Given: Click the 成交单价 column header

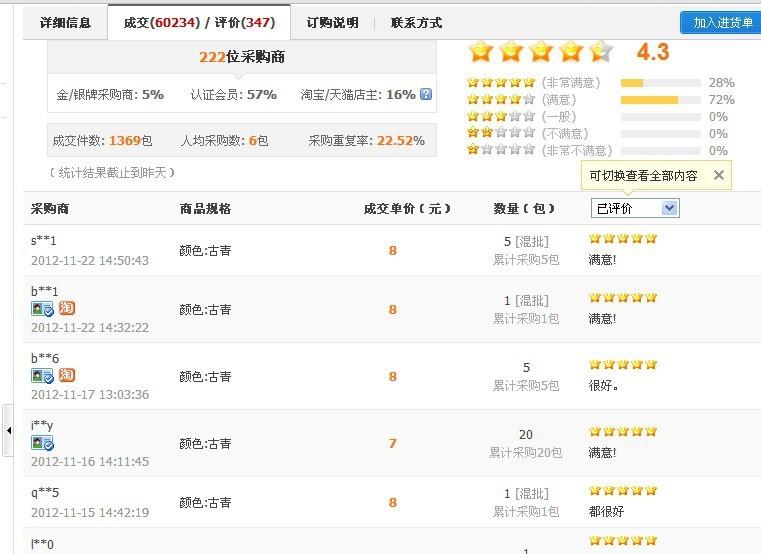Looking at the screenshot, I should tap(407, 209).
